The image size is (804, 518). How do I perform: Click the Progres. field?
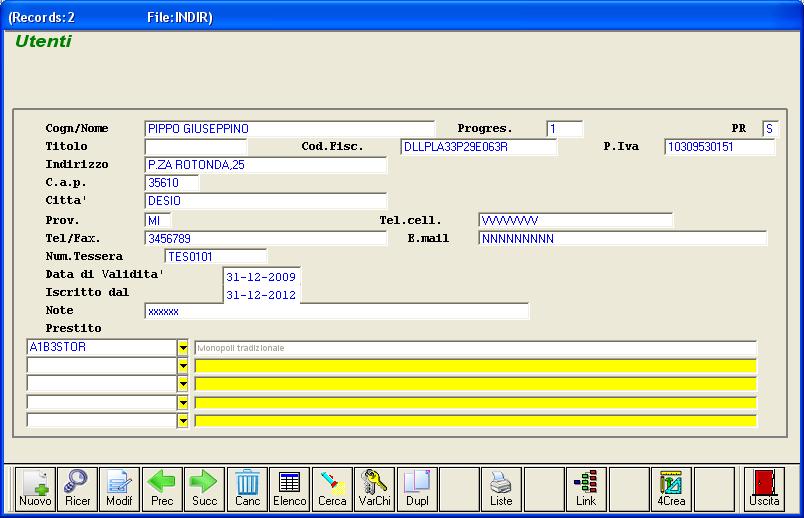(565, 129)
